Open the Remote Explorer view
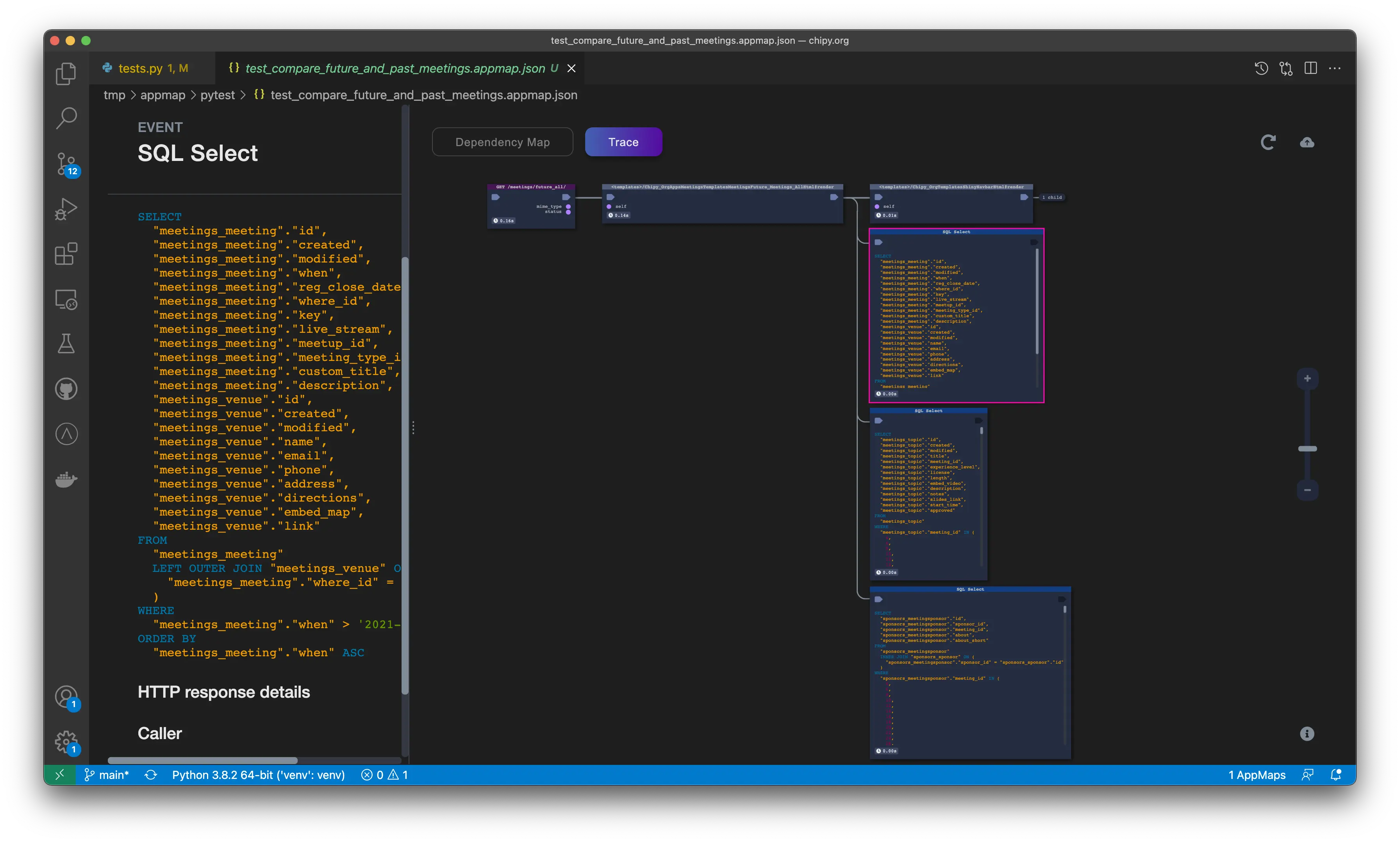Image resolution: width=1400 pixels, height=843 pixels. click(x=66, y=299)
